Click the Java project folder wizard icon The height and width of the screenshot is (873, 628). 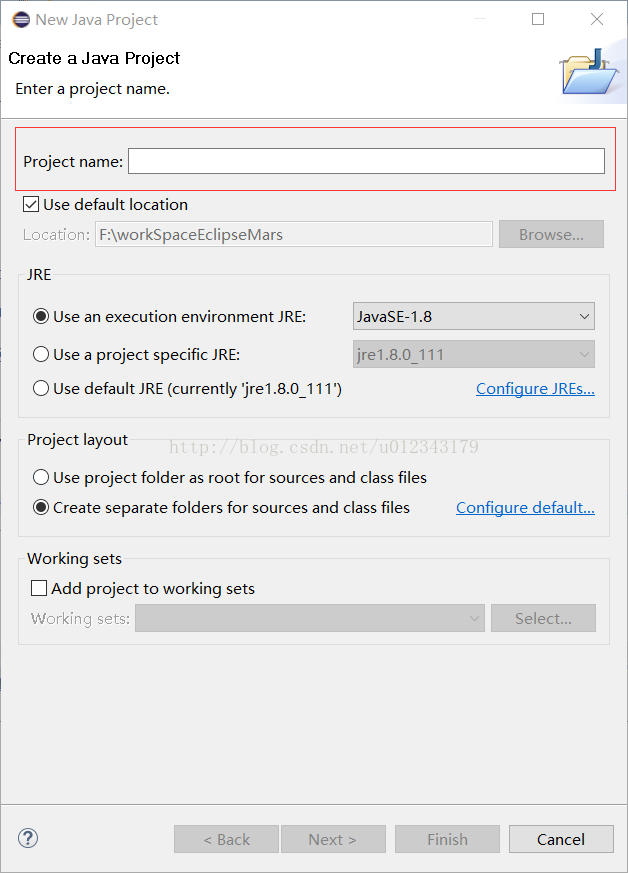click(588, 71)
